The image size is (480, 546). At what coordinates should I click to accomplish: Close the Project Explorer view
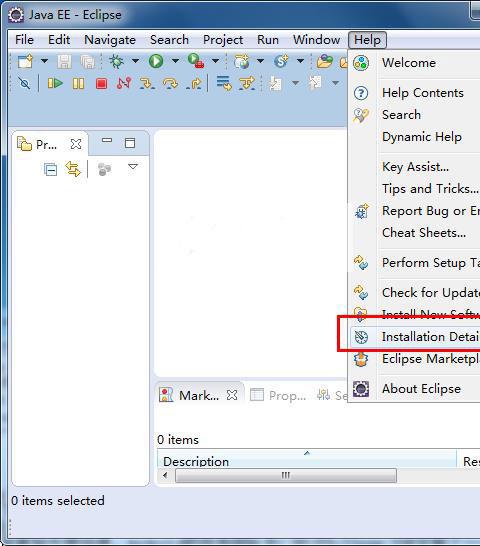(x=76, y=144)
